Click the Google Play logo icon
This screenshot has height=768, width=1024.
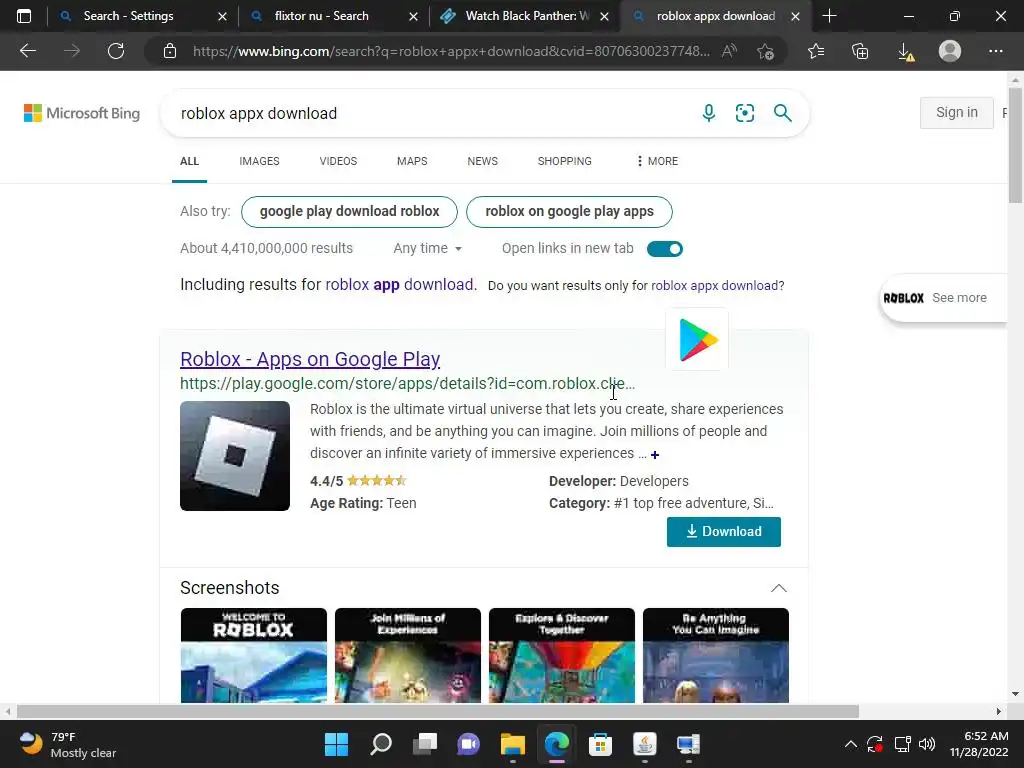[x=697, y=340]
